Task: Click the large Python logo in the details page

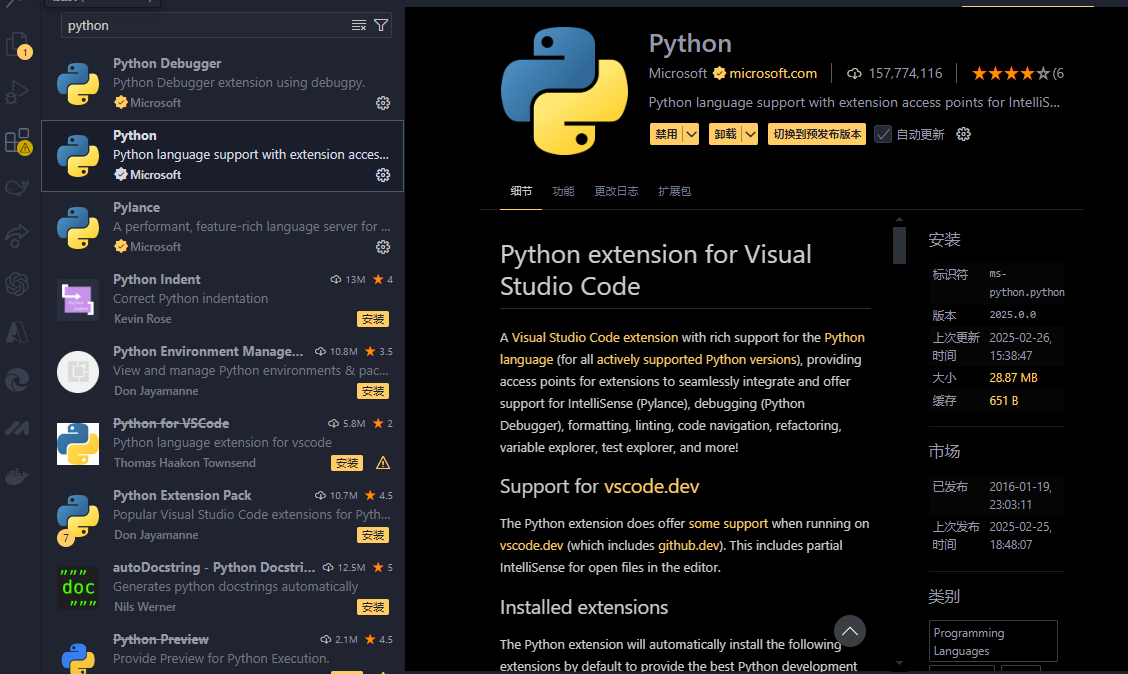Action: point(564,91)
